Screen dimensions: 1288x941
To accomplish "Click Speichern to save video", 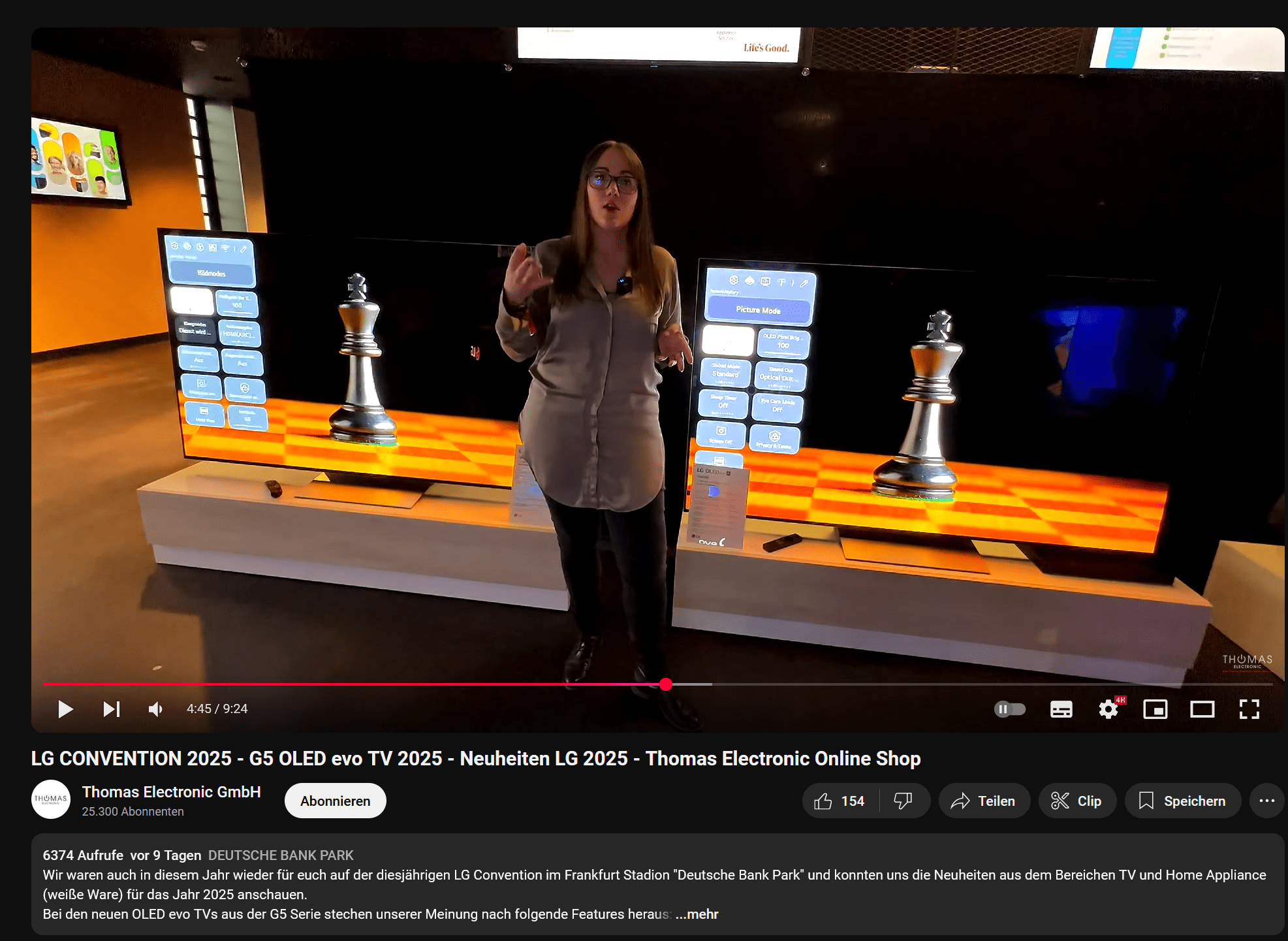I will coord(1182,801).
